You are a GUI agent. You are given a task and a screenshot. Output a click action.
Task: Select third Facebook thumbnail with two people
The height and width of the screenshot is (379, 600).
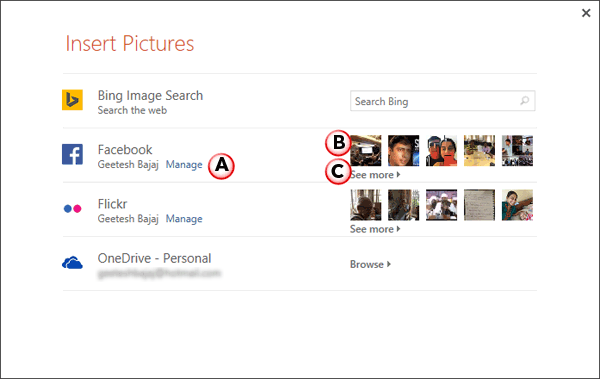click(442, 150)
